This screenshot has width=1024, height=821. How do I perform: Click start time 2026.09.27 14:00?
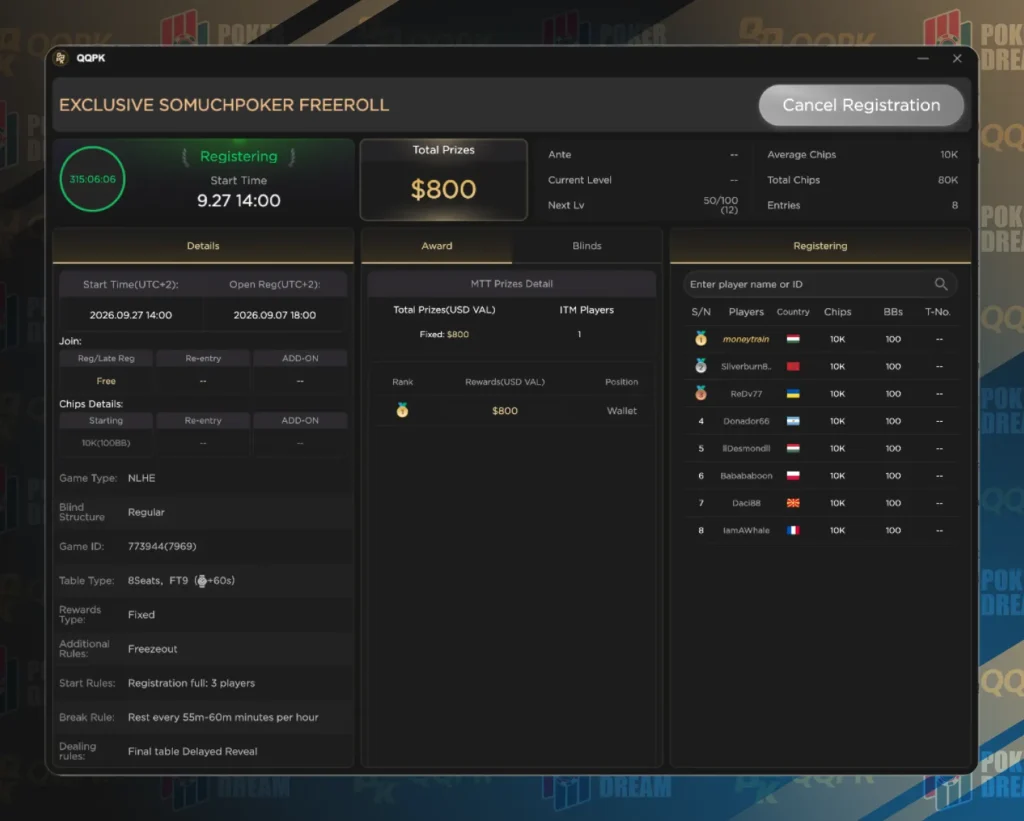(x=131, y=315)
